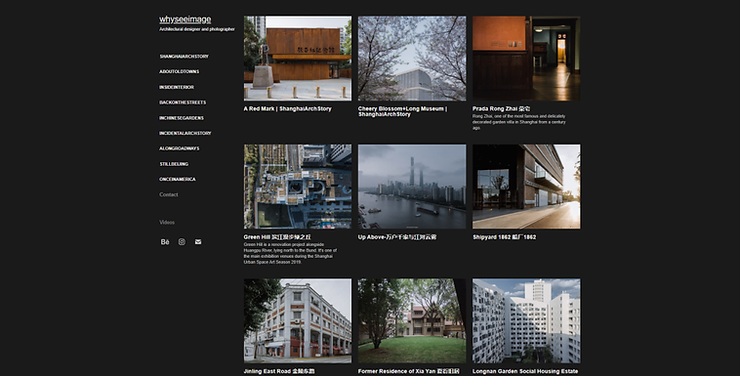Image resolution: width=740 pixels, height=376 pixels.
Task: Click 'A Red Mark | ShanghaiArchStory' title
Action: tap(288, 109)
